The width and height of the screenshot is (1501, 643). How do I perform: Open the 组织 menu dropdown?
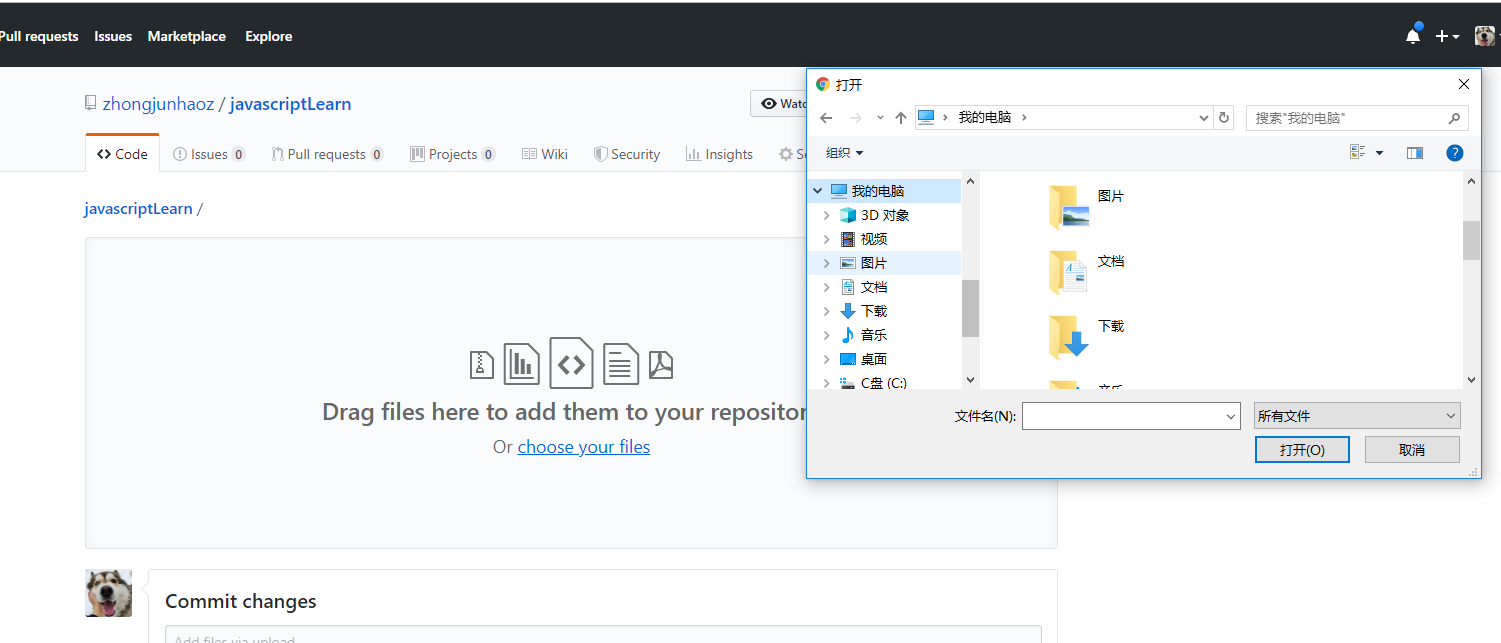(x=844, y=153)
